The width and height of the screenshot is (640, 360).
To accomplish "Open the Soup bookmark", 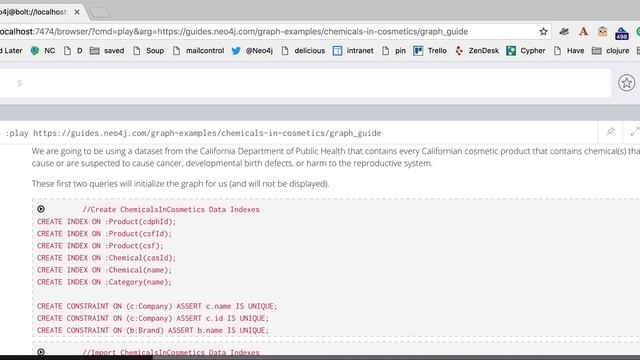I will pos(149,51).
